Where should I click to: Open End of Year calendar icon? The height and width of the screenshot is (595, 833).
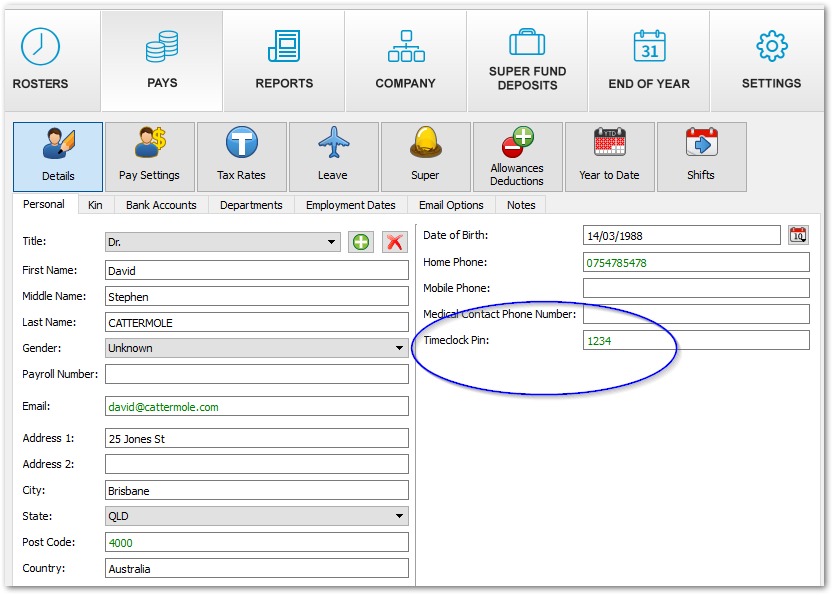pyautogui.click(x=649, y=46)
